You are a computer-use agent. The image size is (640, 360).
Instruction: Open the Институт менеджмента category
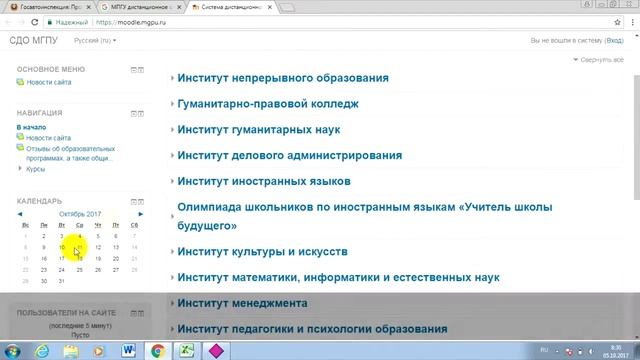[242, 303]
